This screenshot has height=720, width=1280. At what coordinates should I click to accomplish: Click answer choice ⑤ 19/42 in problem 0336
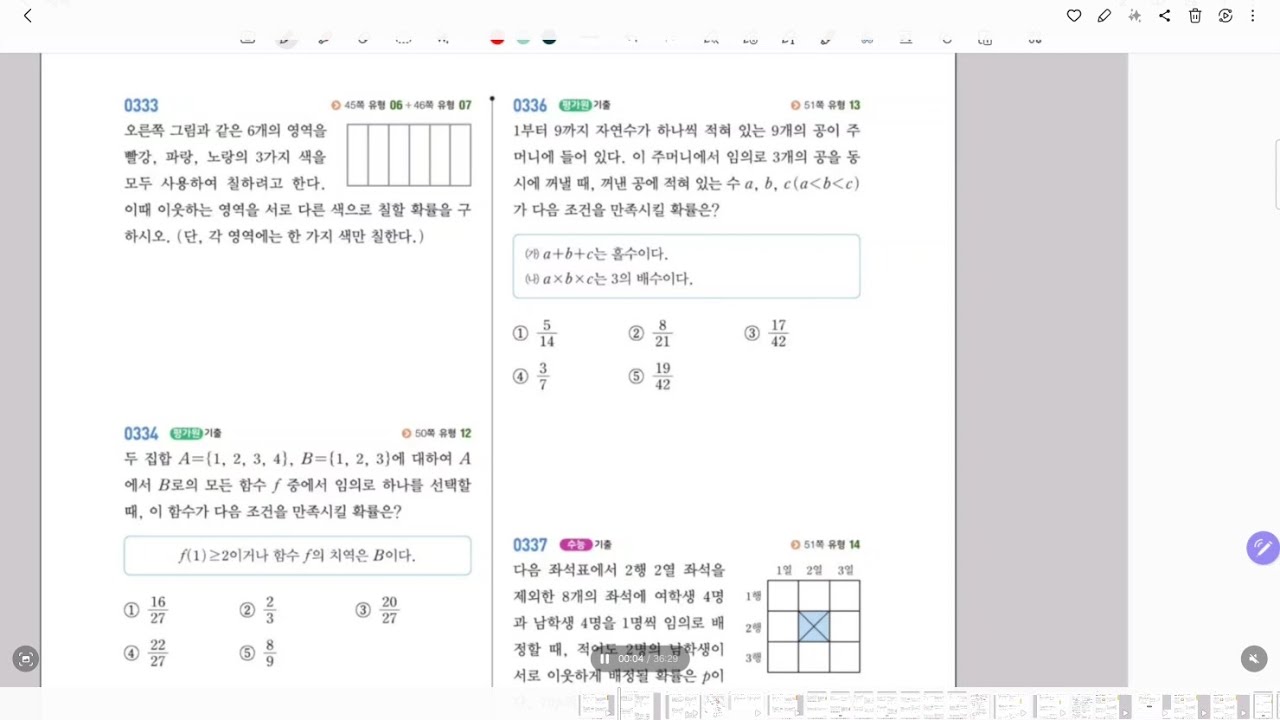tap(650, 377)
